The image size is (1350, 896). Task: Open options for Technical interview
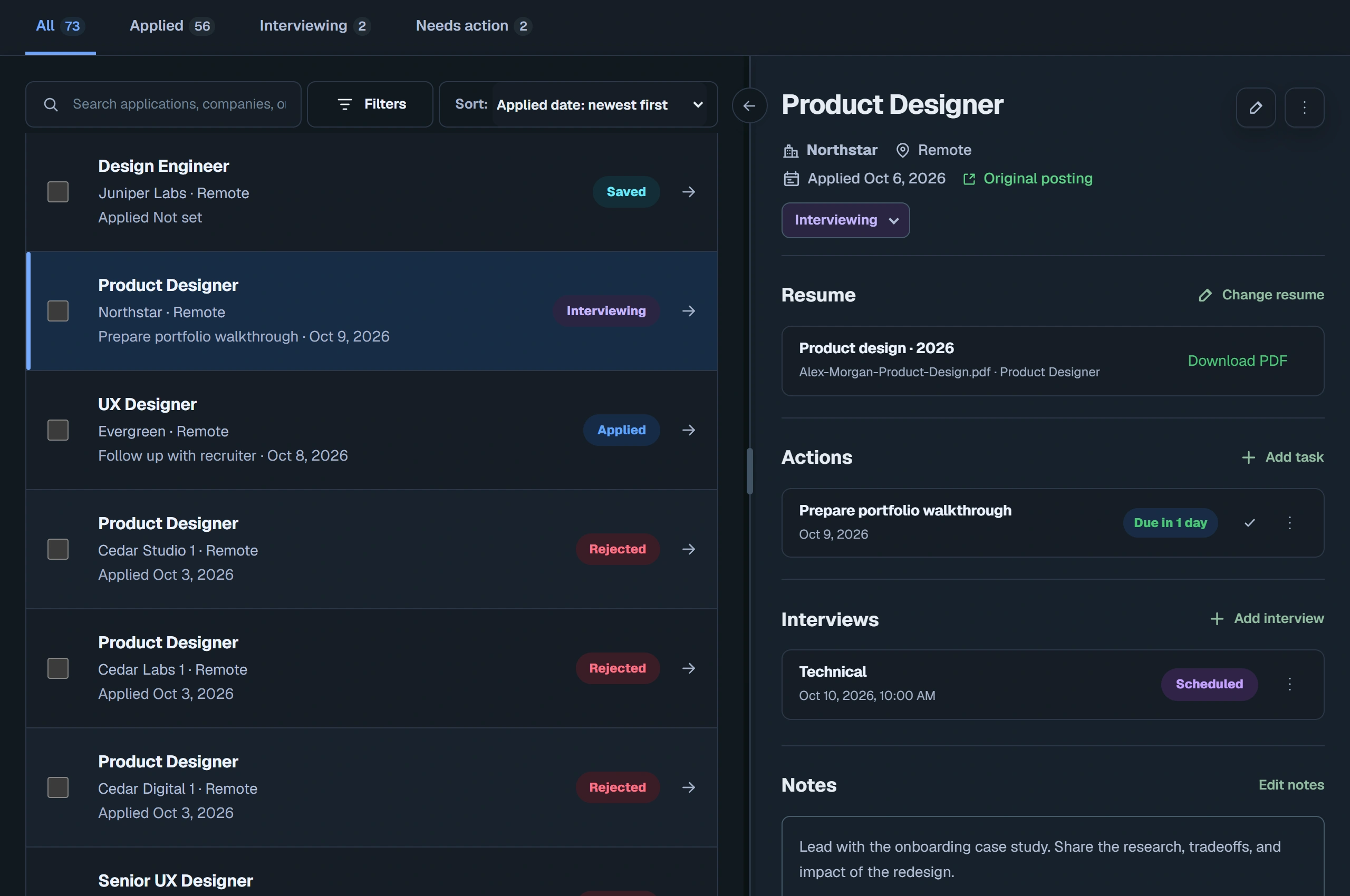tap(1289, 684)
